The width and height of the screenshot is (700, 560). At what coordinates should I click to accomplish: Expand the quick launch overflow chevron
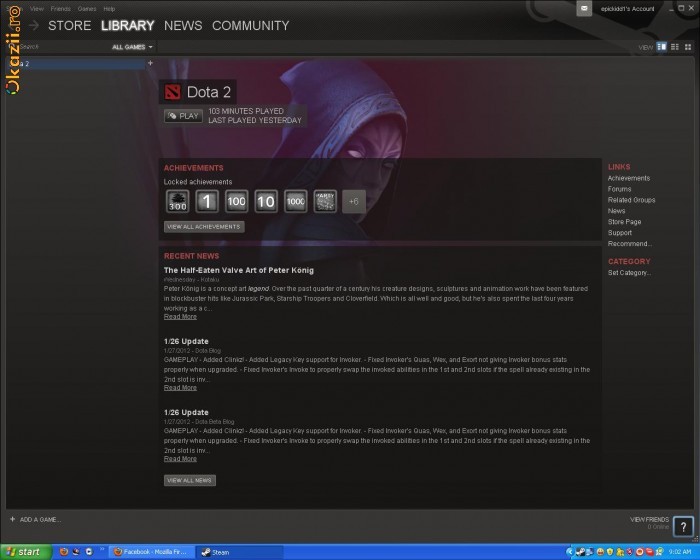tap(102, 549)
